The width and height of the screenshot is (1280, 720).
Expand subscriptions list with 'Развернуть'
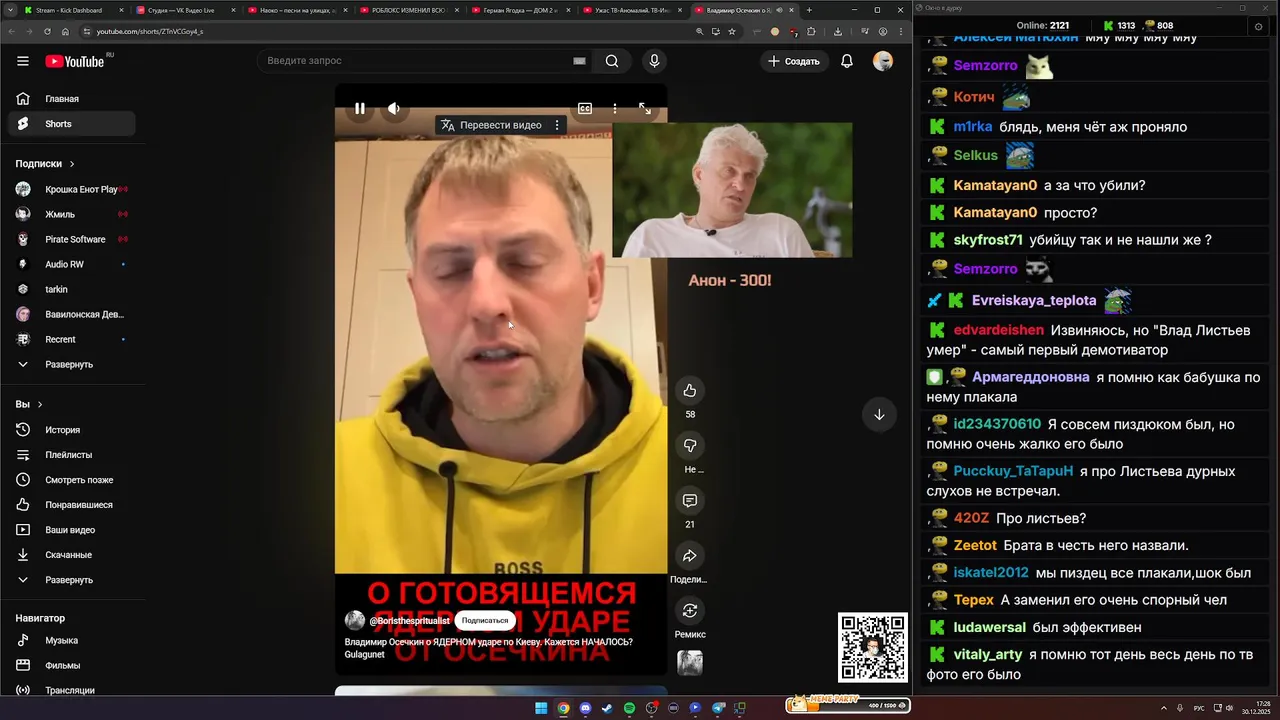pos(72,364)
